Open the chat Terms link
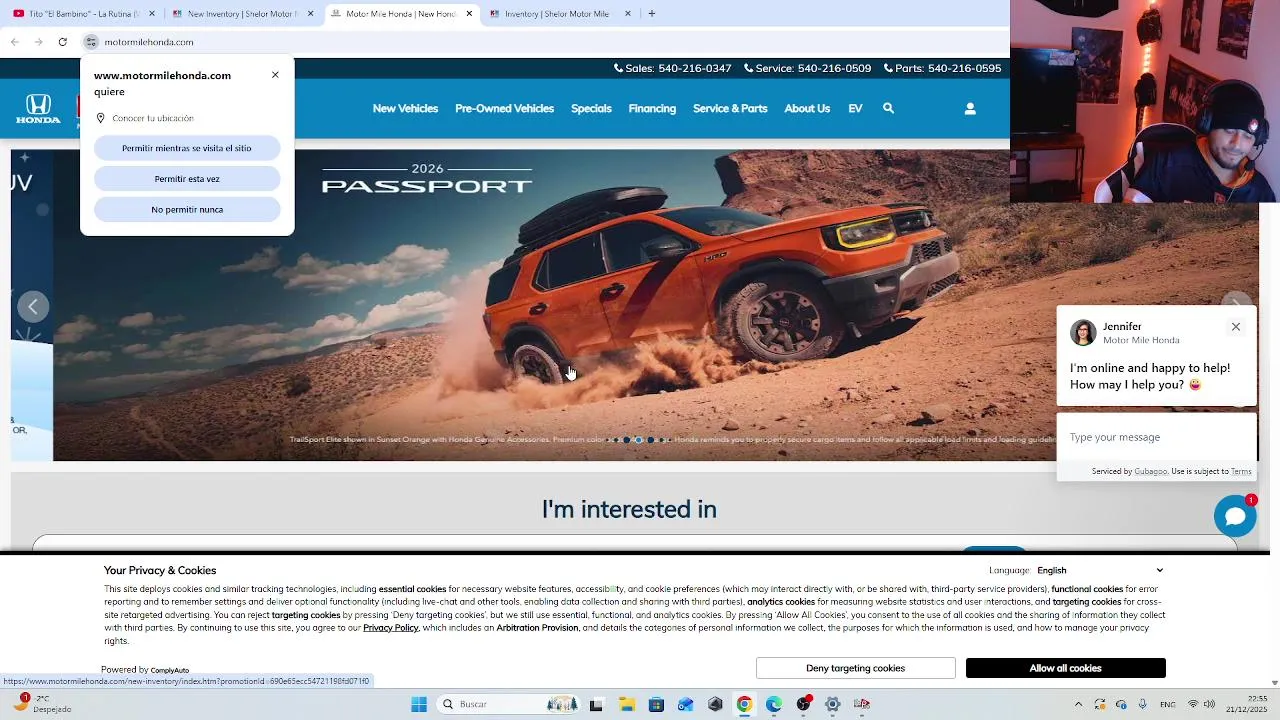The width and height of the screenshot is (1280, 720). [1241, 471]
